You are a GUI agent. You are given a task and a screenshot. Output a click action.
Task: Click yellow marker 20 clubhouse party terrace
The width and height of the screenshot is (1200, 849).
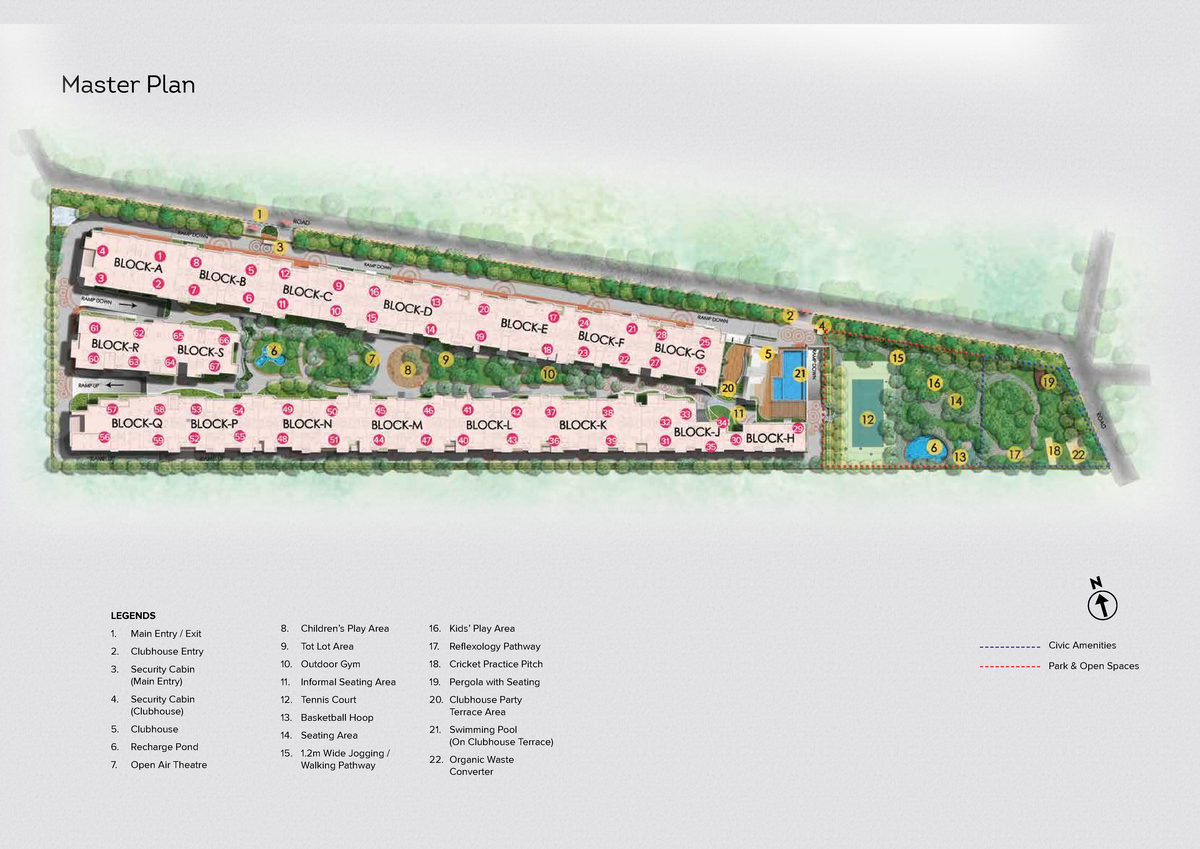728,388
